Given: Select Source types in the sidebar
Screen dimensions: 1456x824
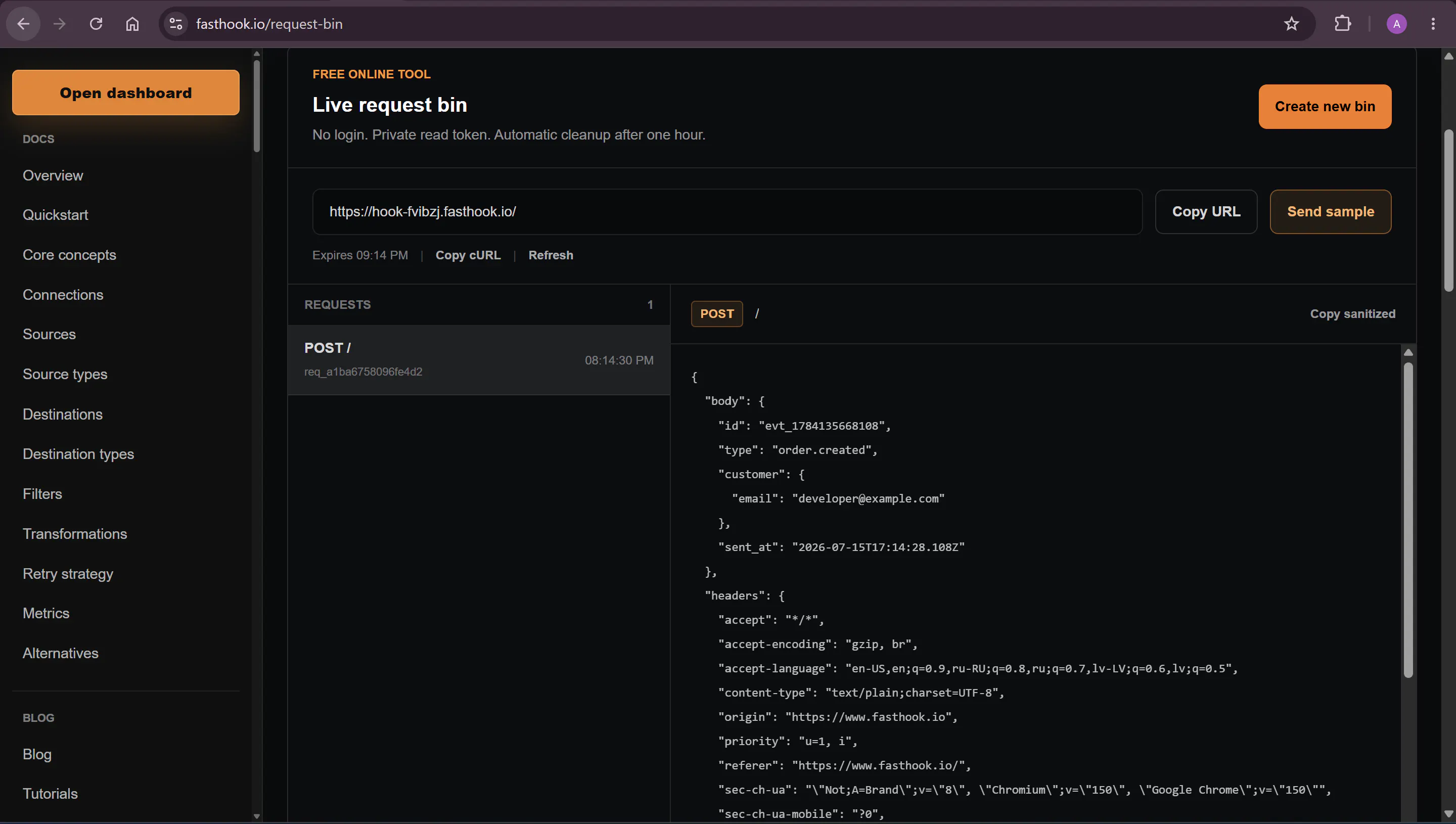Looking at the screenshot, I should point(65,374).
